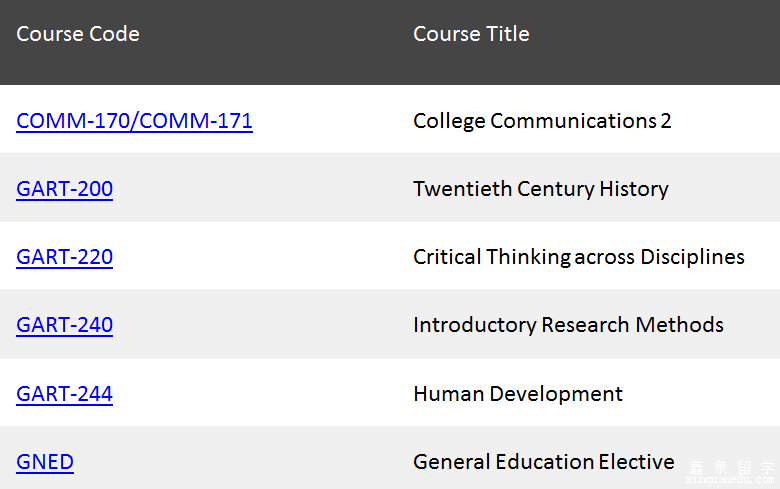Click the word Elective in the table

coord(636,462)
